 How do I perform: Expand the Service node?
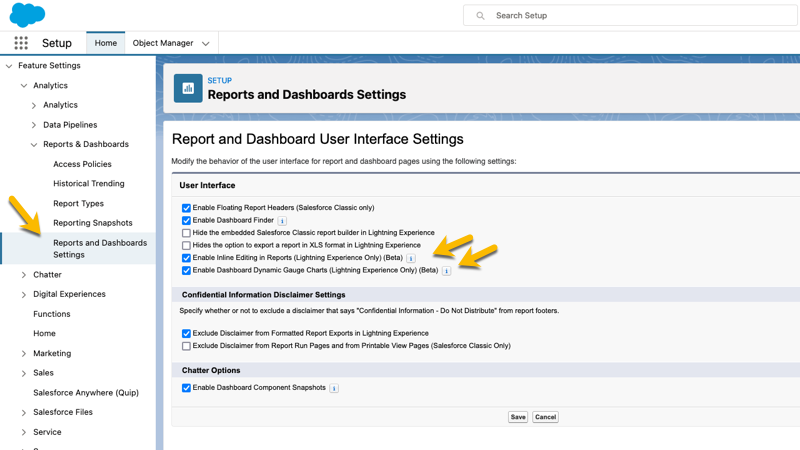click(23, 432)
